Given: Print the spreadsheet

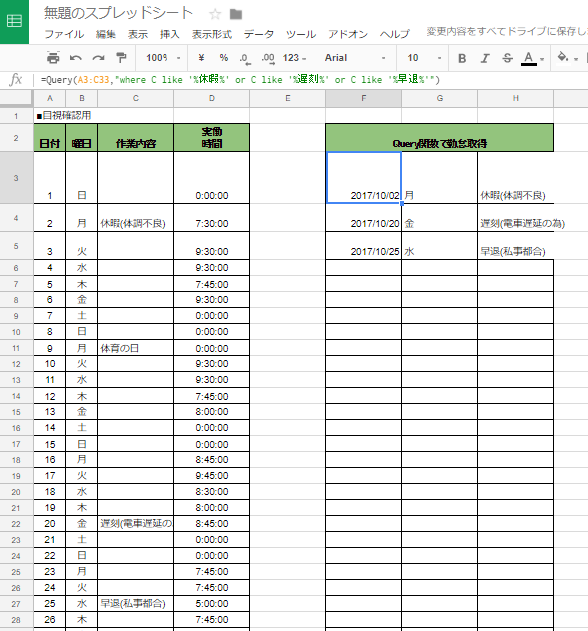Looking at the screenshot, I should coord(53,58).
